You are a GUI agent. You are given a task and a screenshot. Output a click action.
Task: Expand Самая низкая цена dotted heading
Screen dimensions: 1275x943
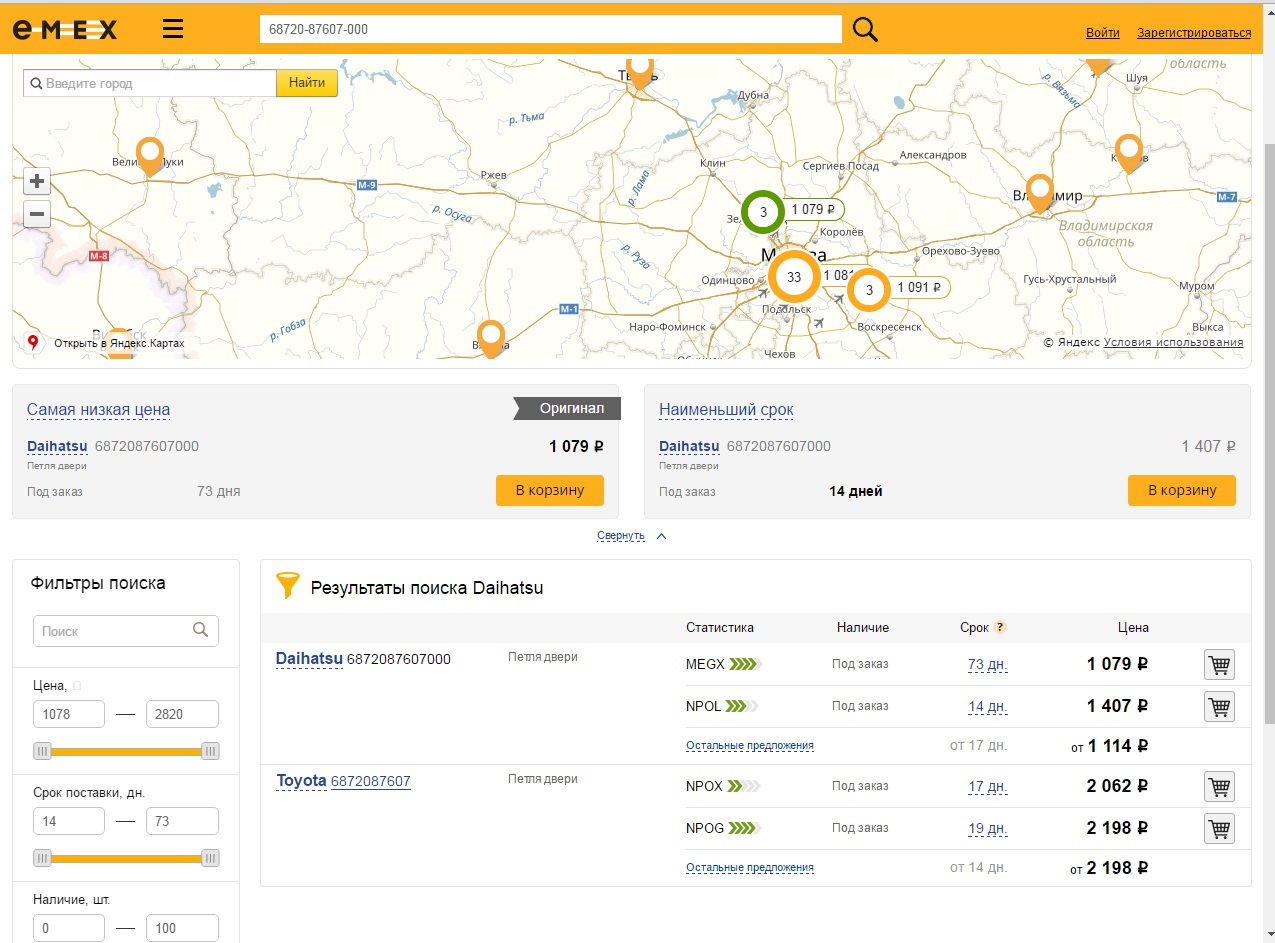[x=98, y=410]
